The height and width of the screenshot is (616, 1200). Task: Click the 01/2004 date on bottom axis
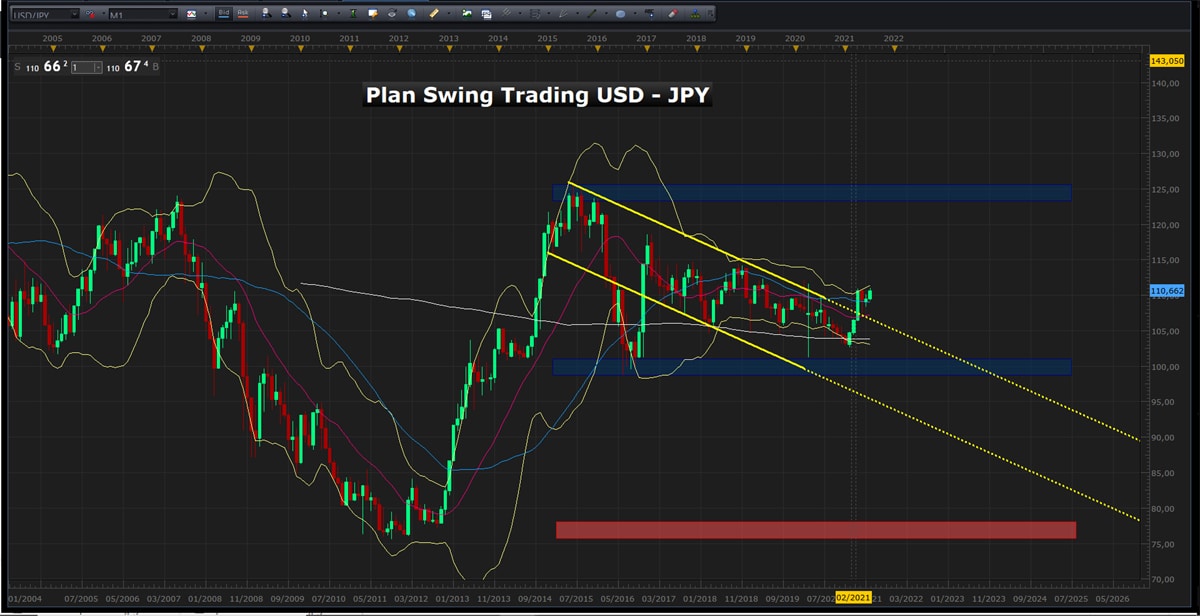(x=25, y=597)
